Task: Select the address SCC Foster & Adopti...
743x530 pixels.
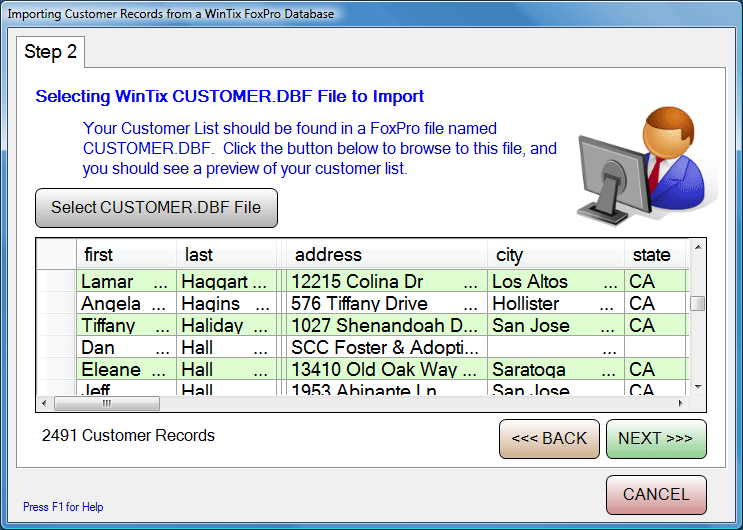Action: 387,347
